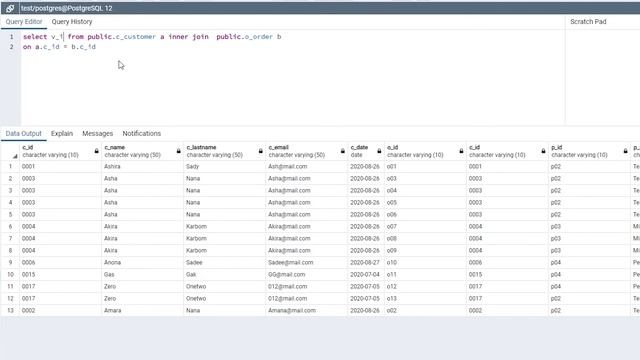Click the cell 'o13'
This screenshot has height=360, width=640.
425,298
